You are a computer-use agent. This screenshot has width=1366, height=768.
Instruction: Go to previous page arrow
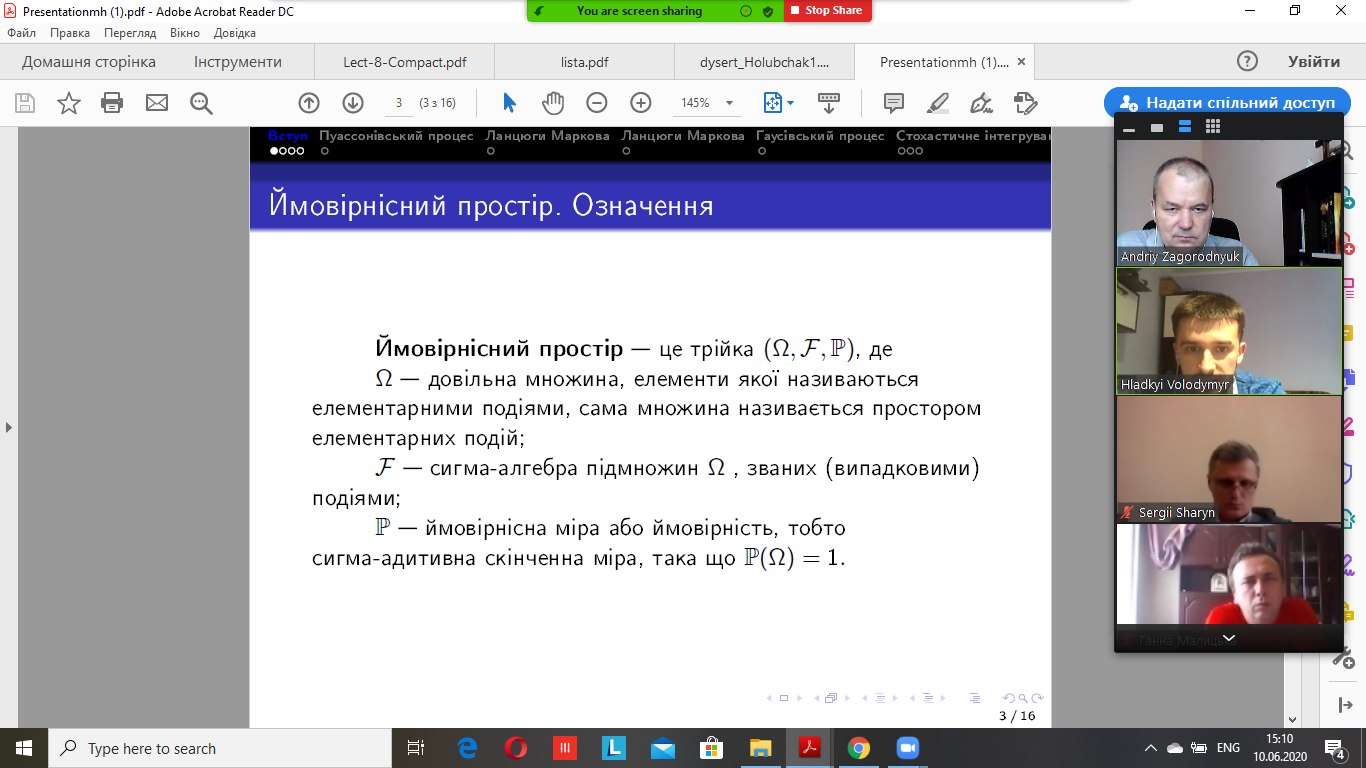coord(309,103)
